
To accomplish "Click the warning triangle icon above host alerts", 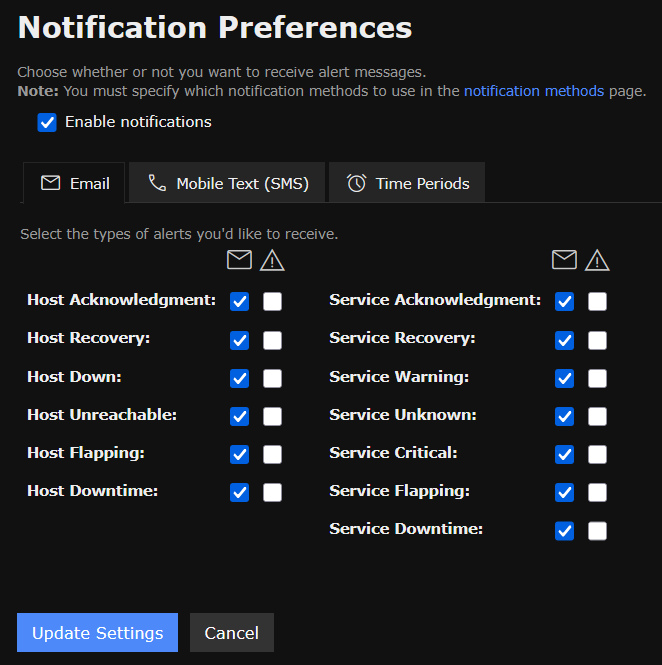I will click(x=272, y=260).
